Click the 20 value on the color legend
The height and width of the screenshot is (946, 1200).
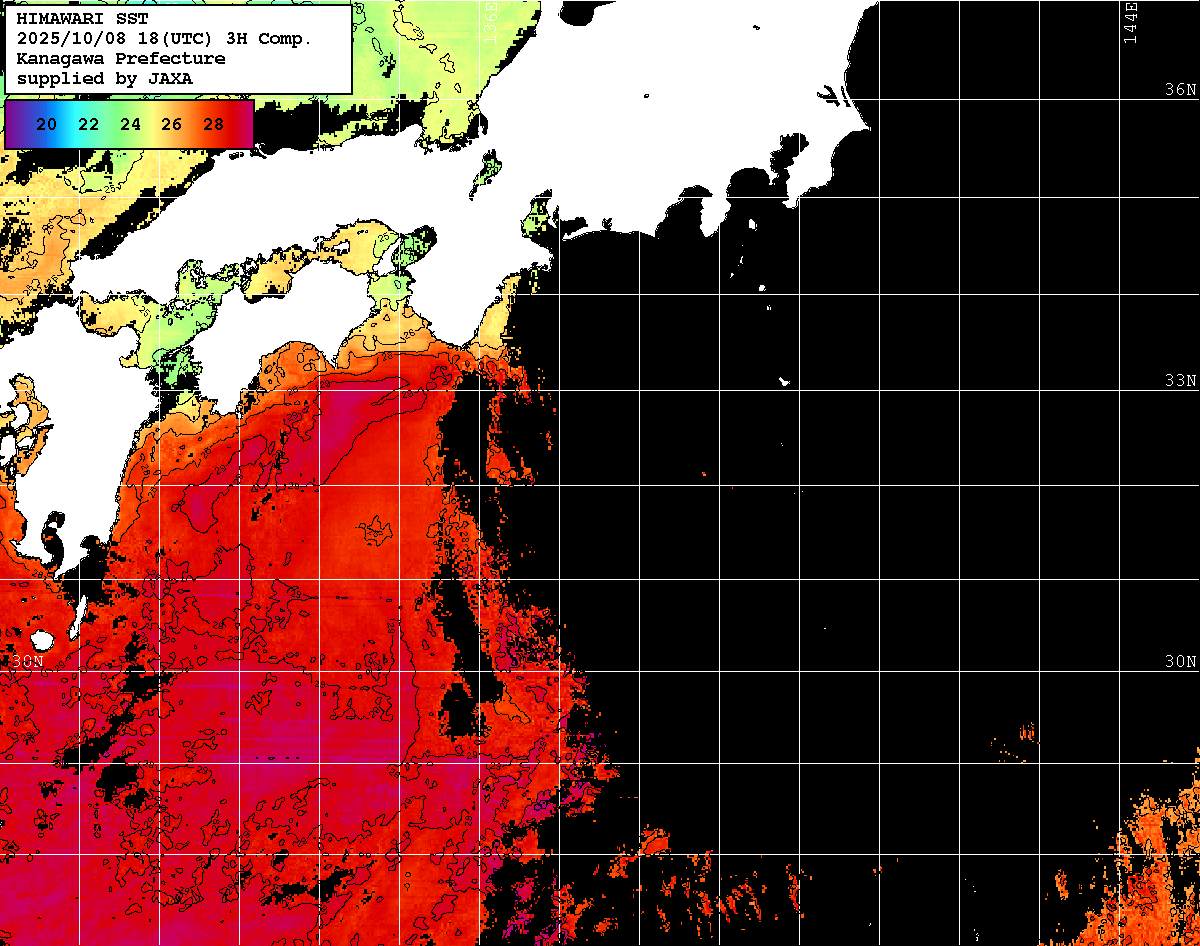click(46, 124)
